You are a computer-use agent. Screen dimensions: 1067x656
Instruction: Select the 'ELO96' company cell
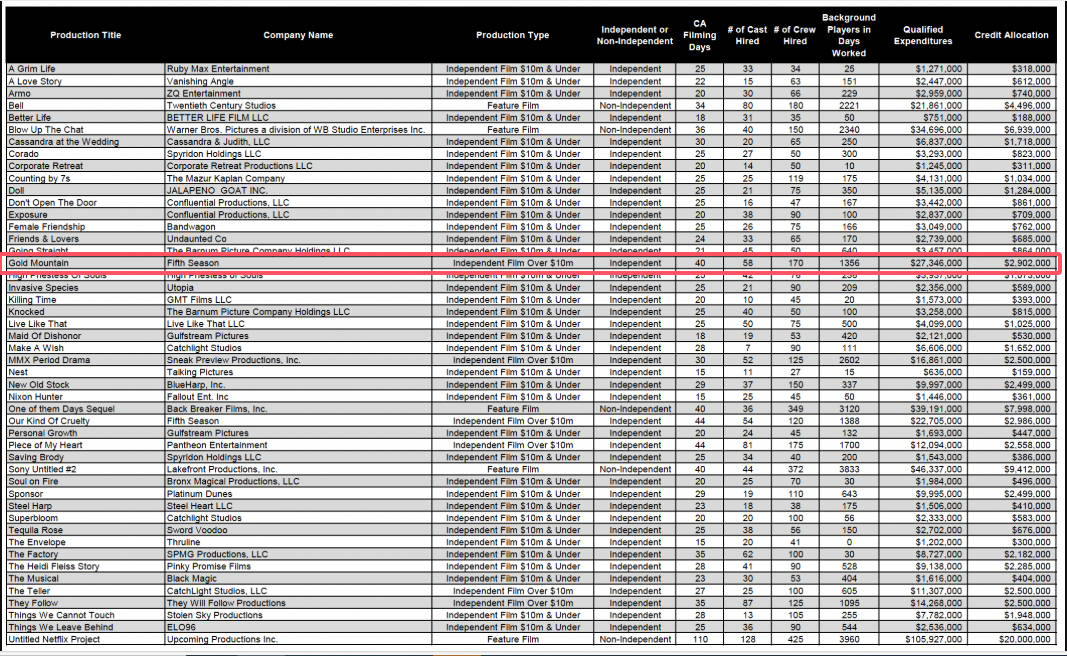pyautogui.click(x=298, y=627)
